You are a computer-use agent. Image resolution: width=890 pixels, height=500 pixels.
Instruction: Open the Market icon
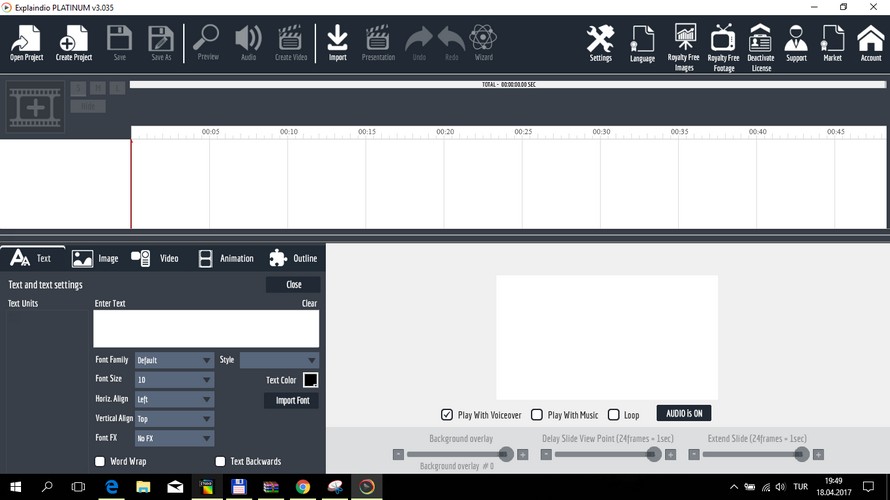click(832, 43)
